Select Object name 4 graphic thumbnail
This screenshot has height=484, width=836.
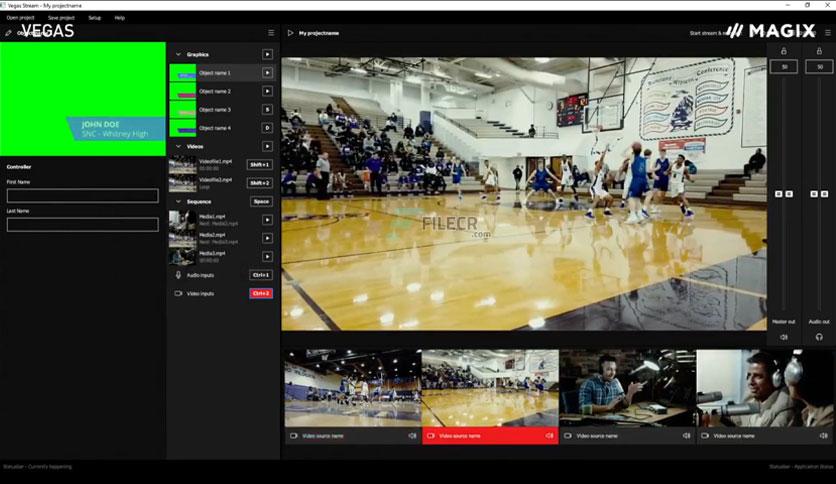click(183, 128)
